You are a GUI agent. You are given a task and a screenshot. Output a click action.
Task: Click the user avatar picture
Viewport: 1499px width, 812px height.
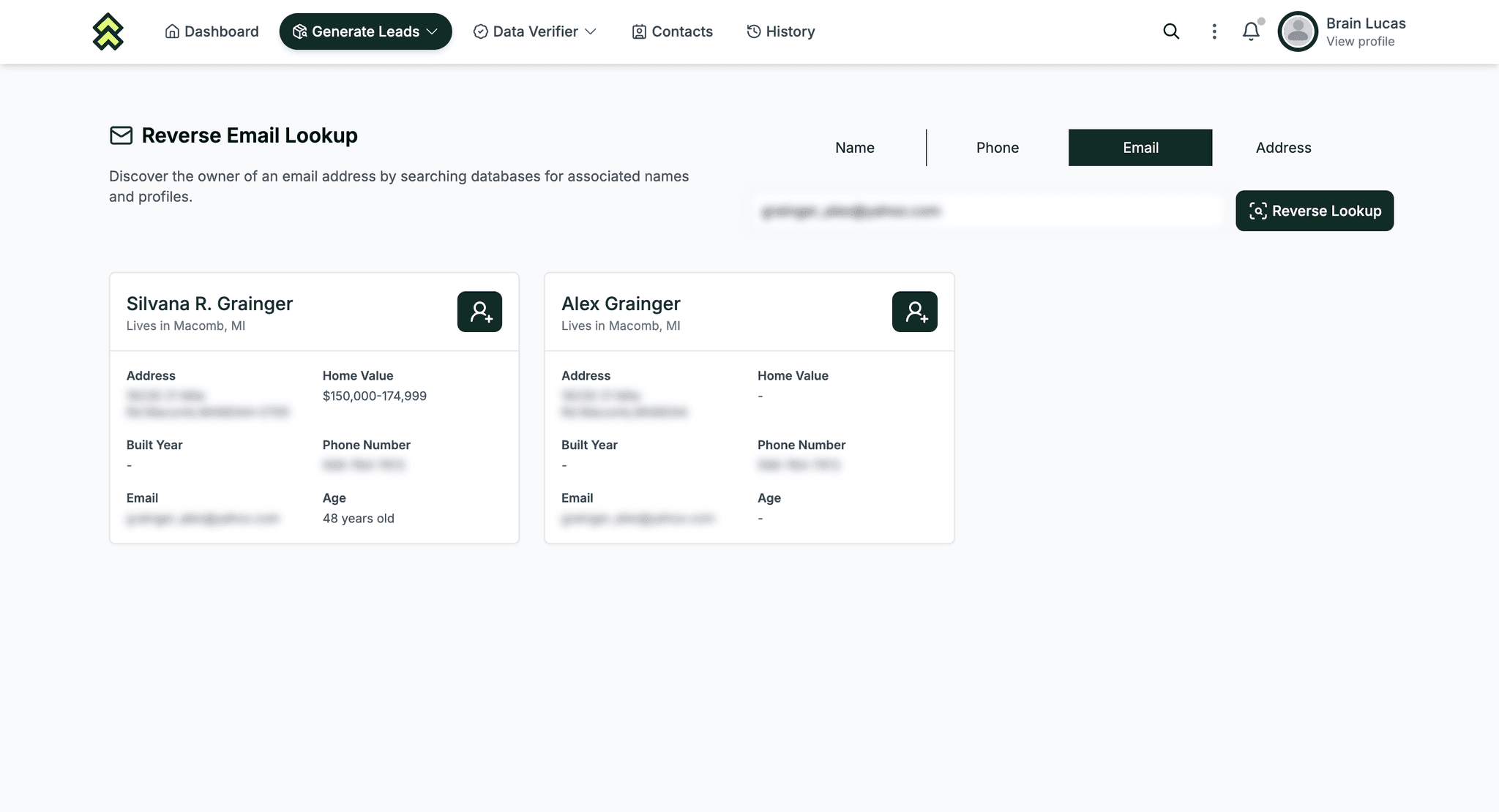pos(1298,31)
